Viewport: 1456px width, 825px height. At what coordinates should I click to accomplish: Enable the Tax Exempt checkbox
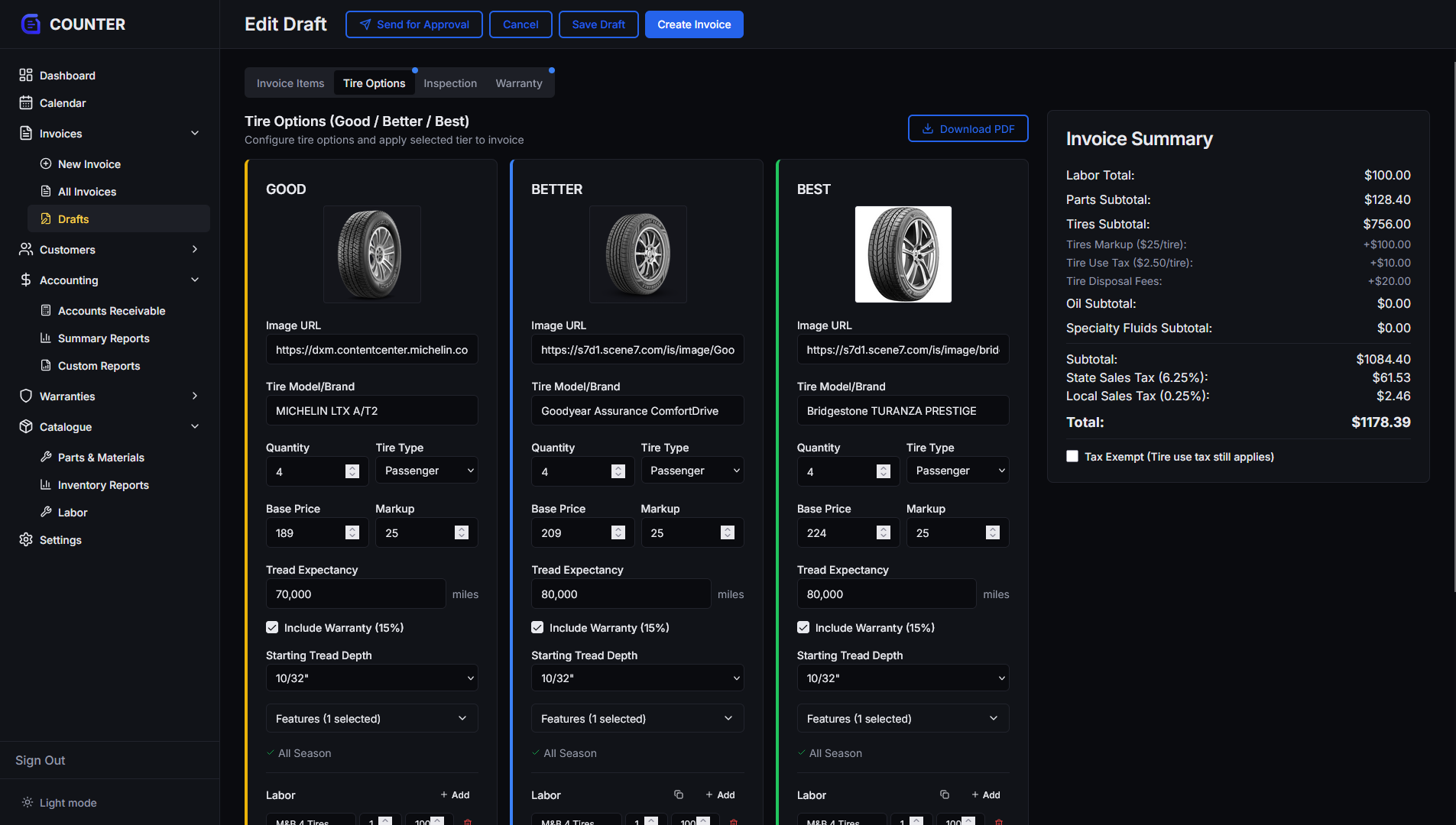coord(1072,456)
